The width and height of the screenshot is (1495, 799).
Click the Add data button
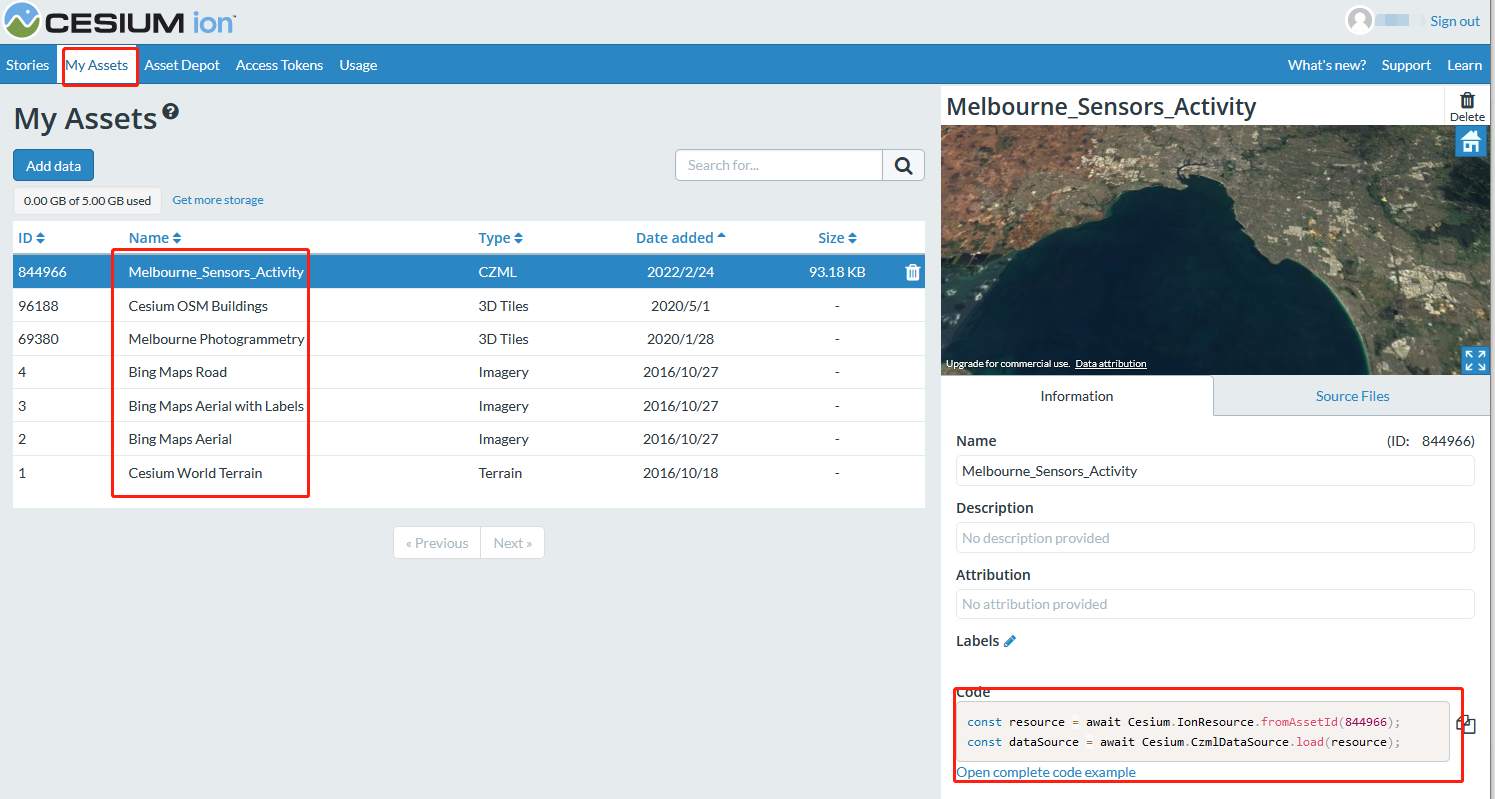tap(53, 166)
